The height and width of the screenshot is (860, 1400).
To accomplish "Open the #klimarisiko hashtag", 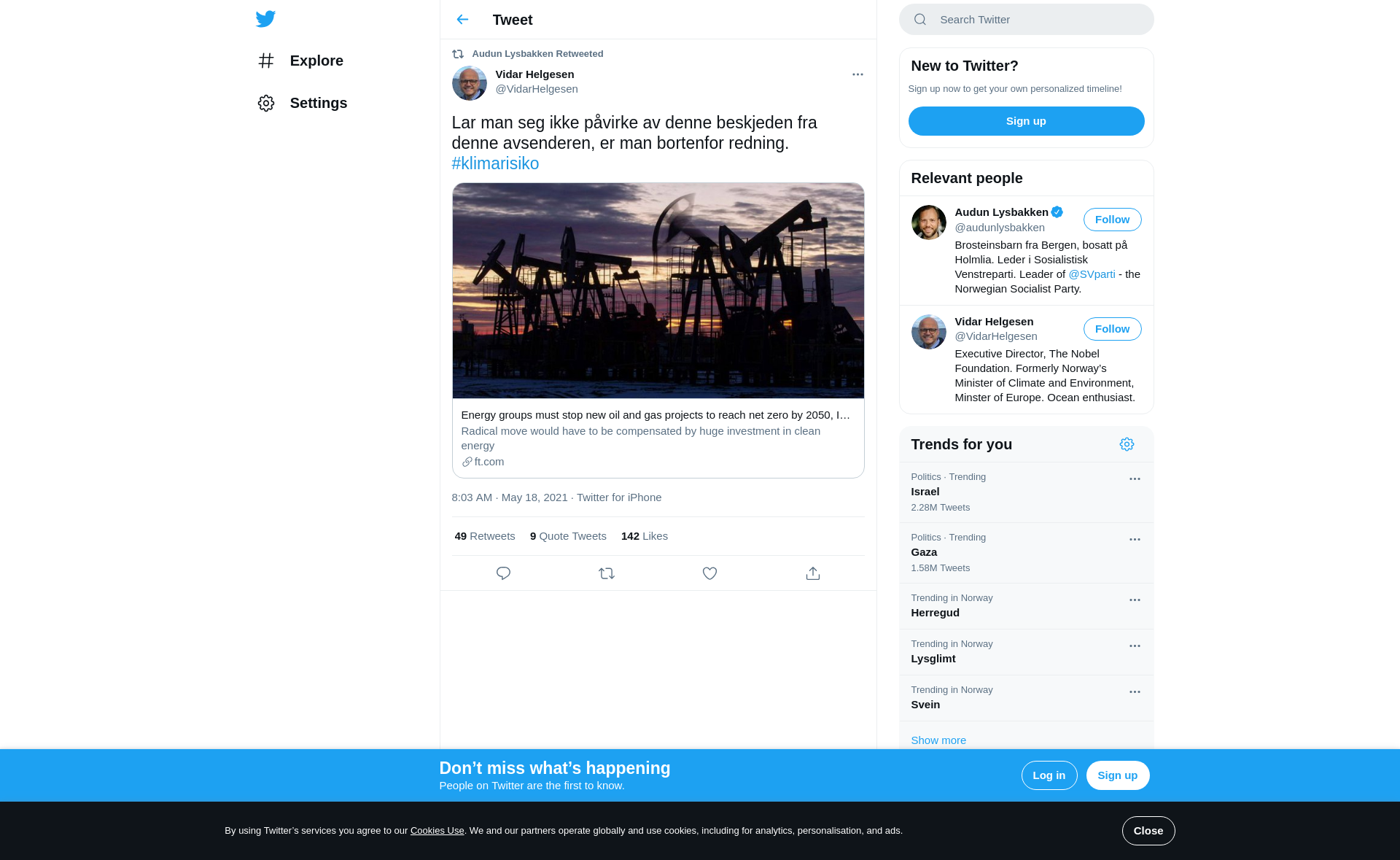I will [495, 163].
